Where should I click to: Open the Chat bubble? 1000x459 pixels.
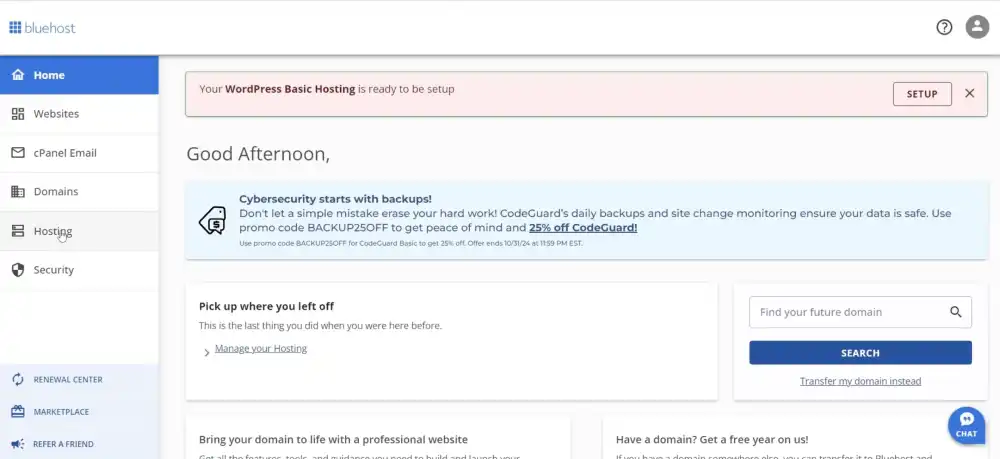tap(966, 425)
